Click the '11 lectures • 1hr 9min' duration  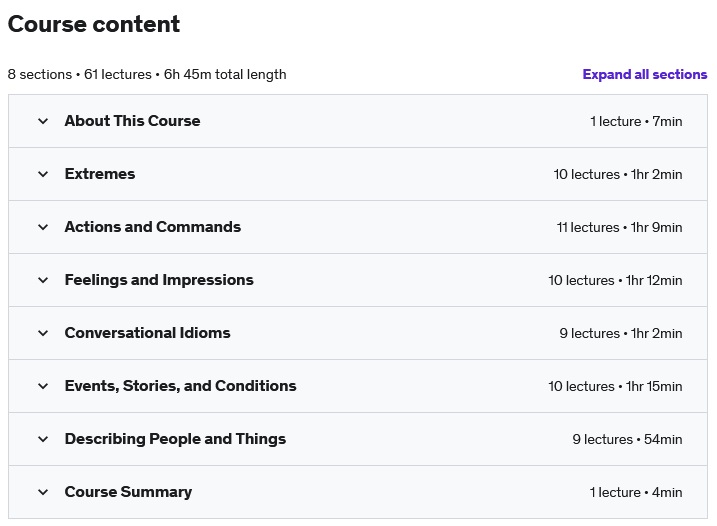pos(619,227)
